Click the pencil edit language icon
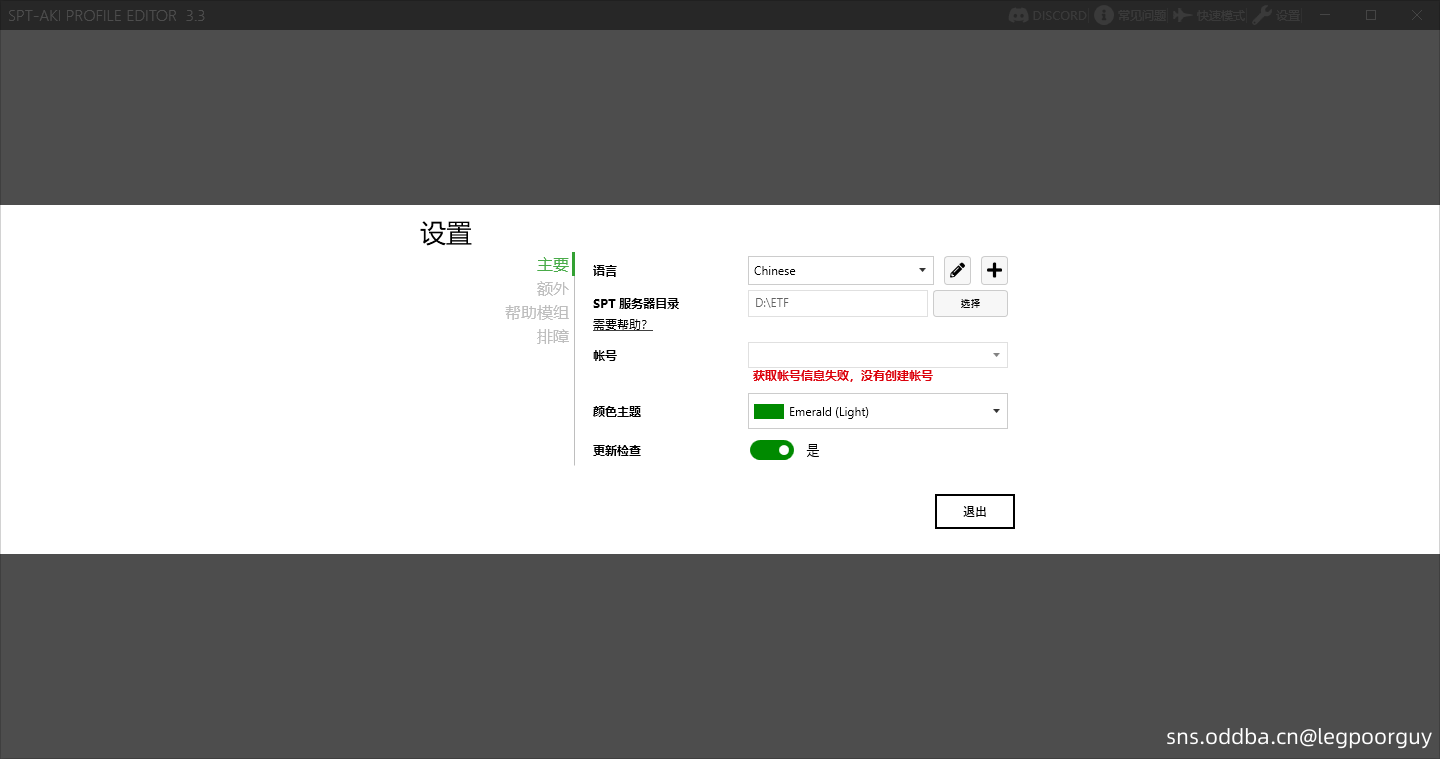Image resolution: width=1440 pixels, height=759 pixels. coord(957,270)
